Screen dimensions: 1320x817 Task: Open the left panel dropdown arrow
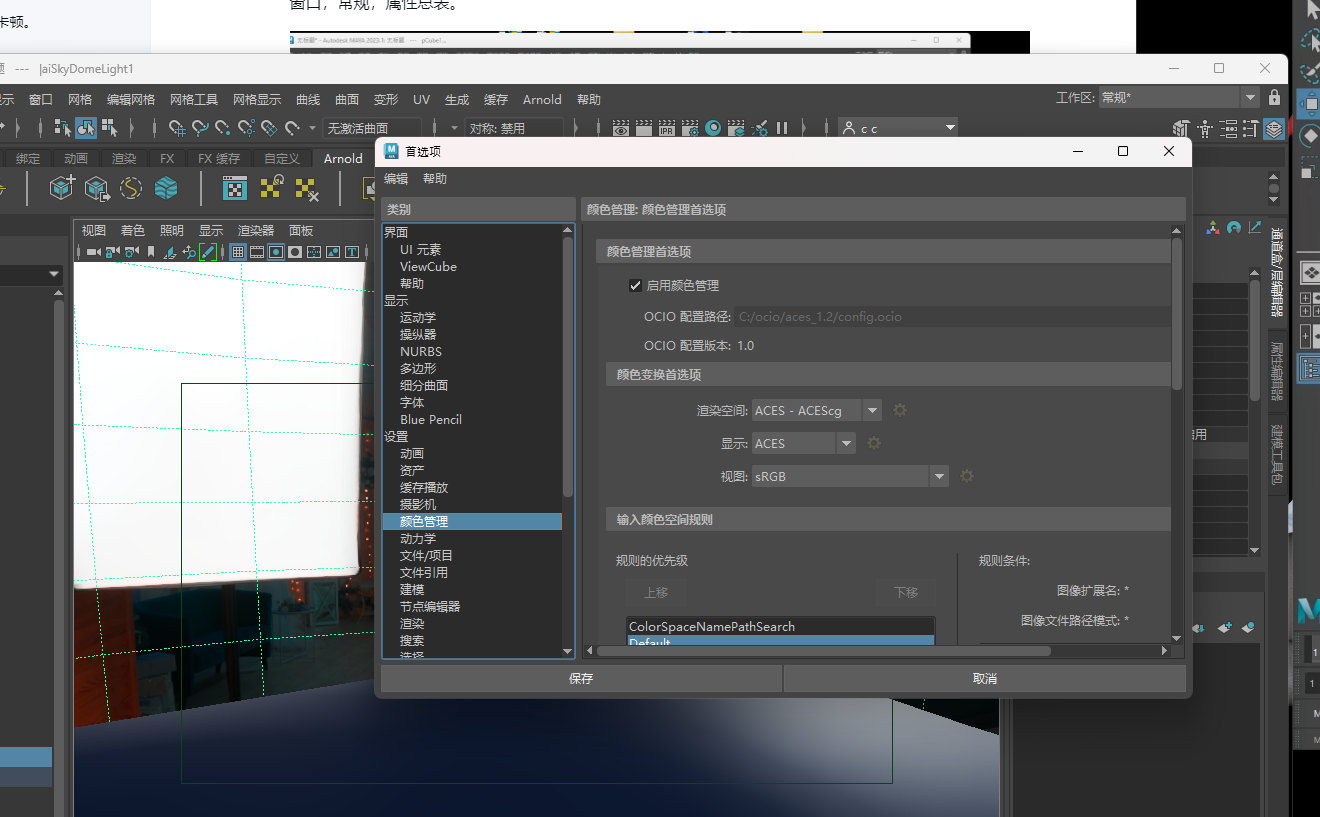pos(53,274)
